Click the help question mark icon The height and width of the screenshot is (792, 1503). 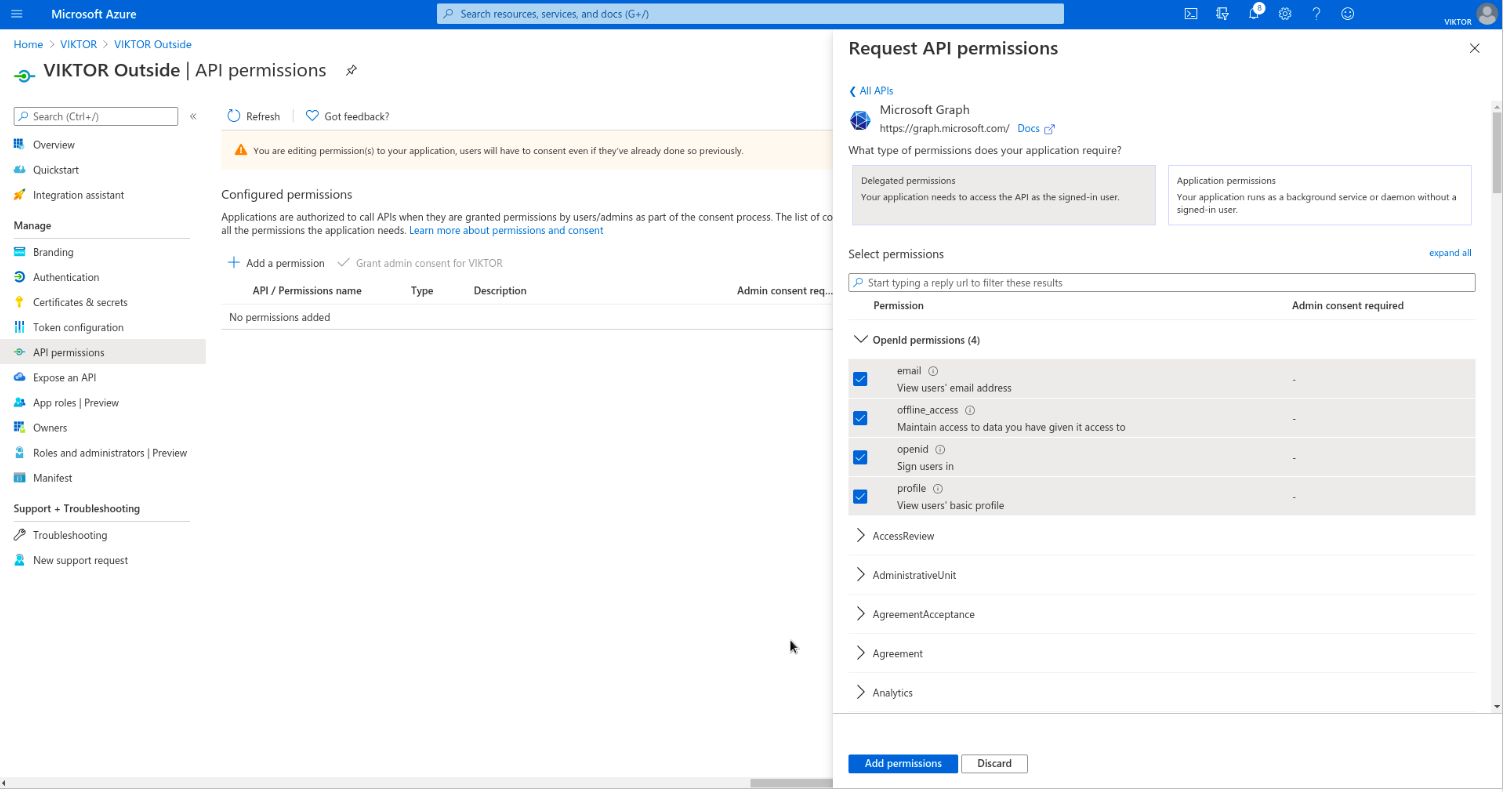(1316, 14)
